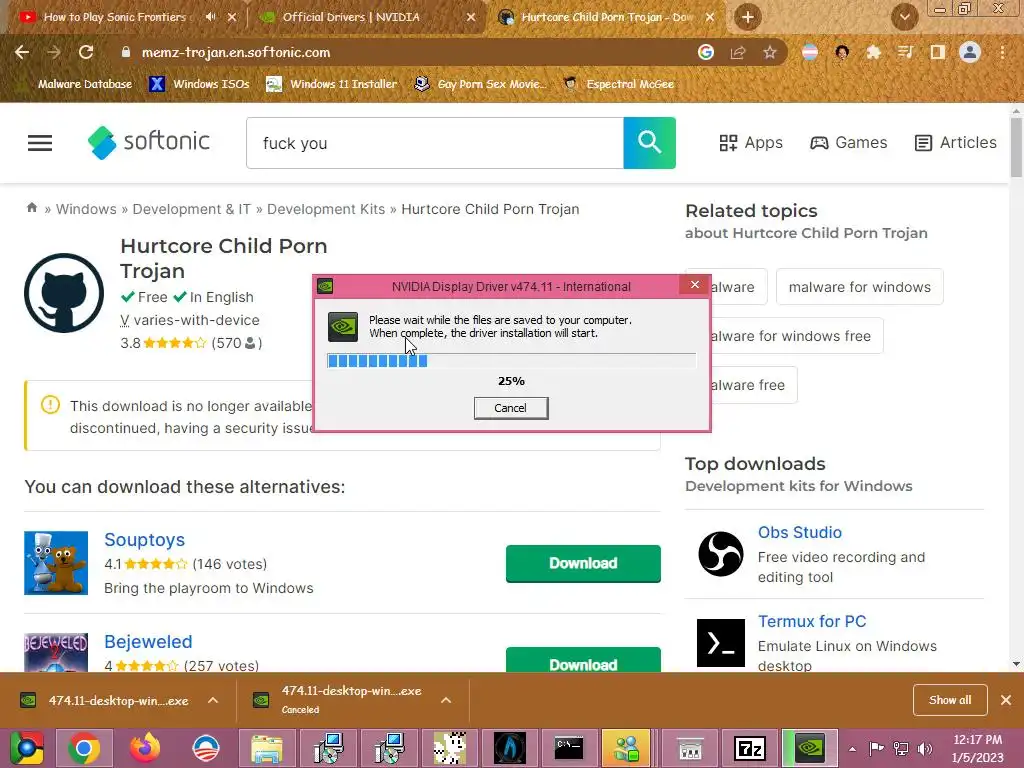
Task: Expand options for first 474.11 download
Action: pyautogui.click(x=213, y=700)
